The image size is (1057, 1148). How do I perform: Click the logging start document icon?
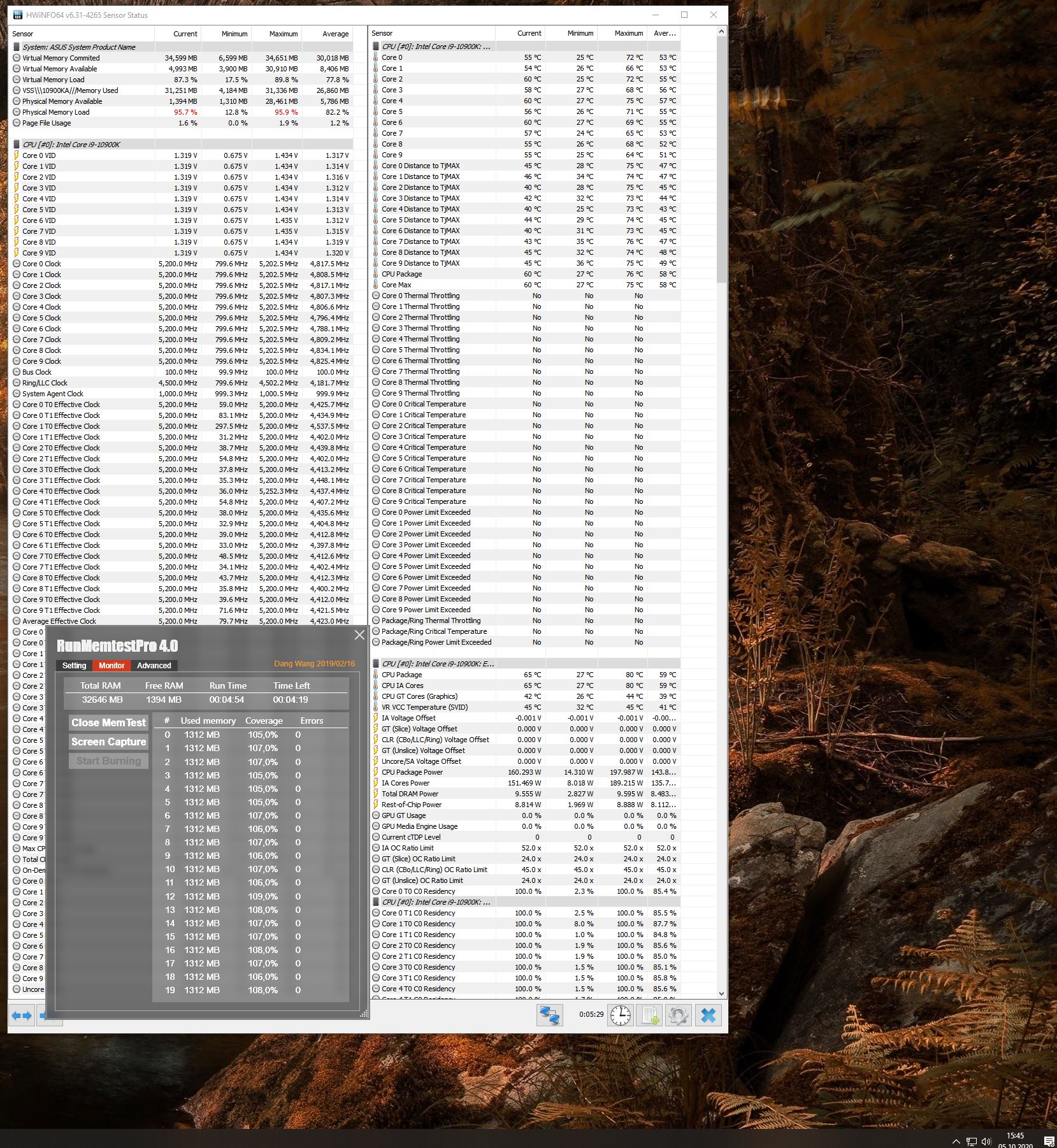click(x=650, y=1015)
